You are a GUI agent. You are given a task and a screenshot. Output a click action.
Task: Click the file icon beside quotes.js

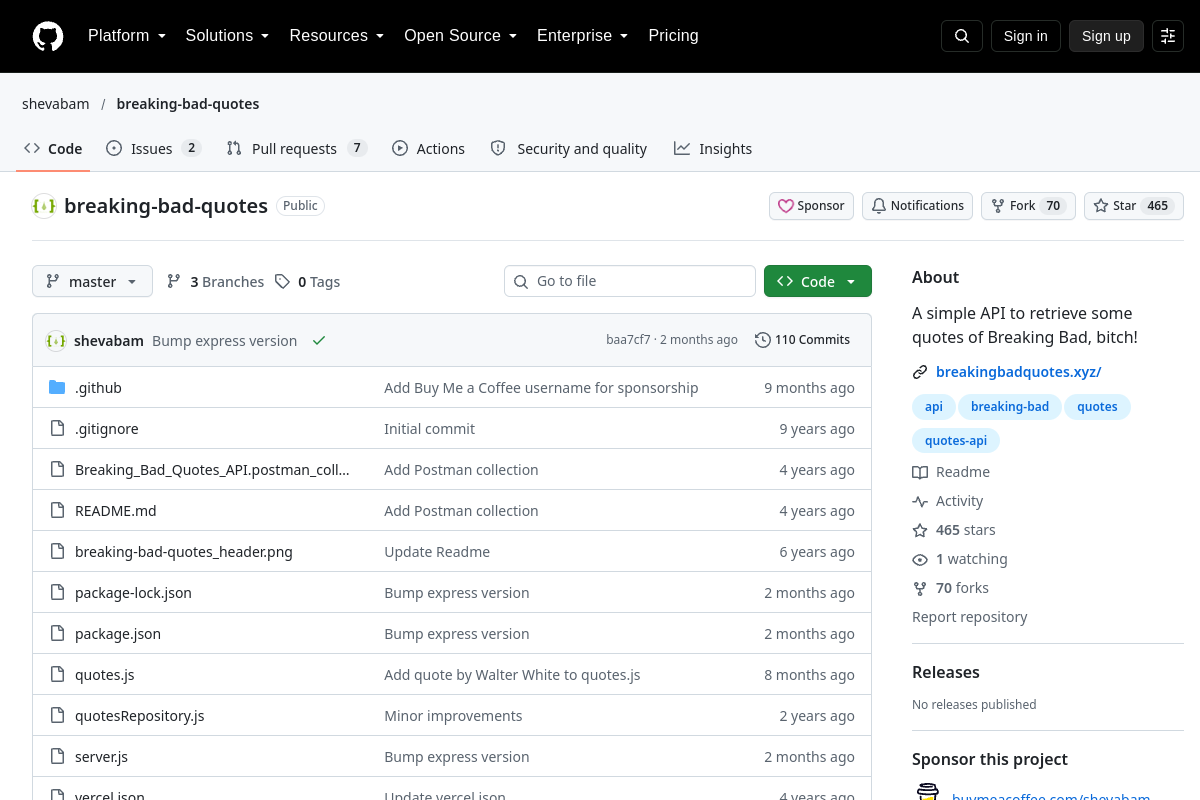[x=57, y=675]
